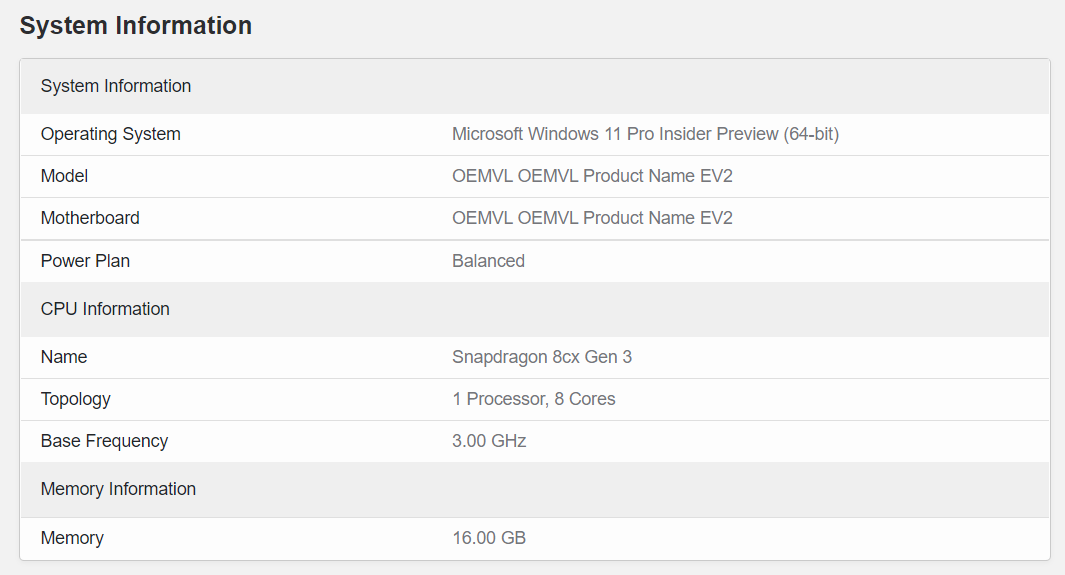Click the CPU Information section header
1065x575 pixels.
tap(105, 309)
